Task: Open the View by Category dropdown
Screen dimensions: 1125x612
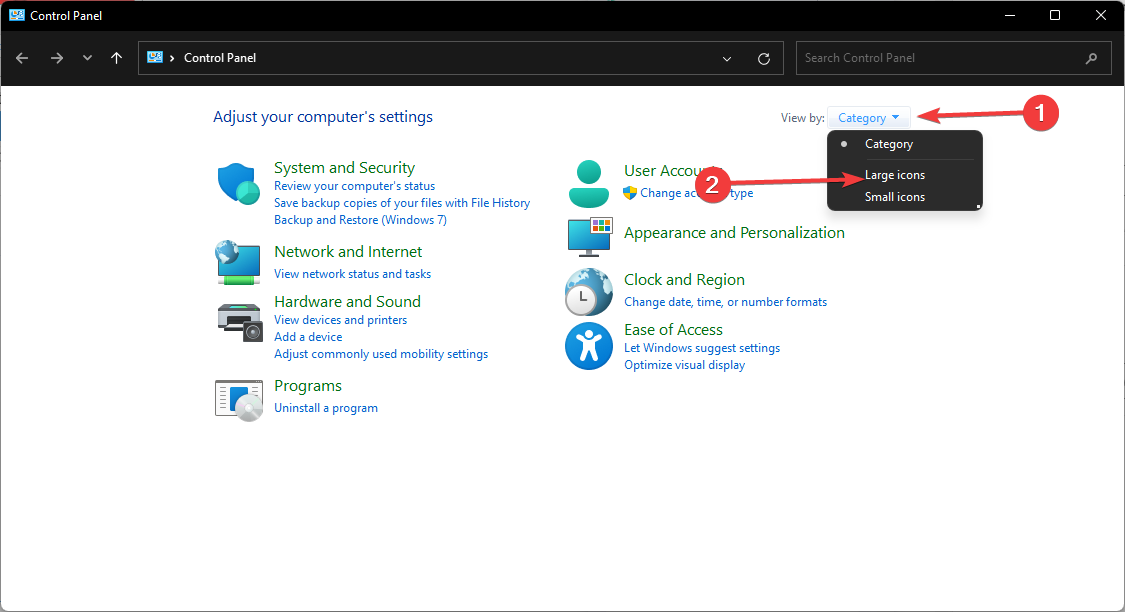Action: (868, 118)
